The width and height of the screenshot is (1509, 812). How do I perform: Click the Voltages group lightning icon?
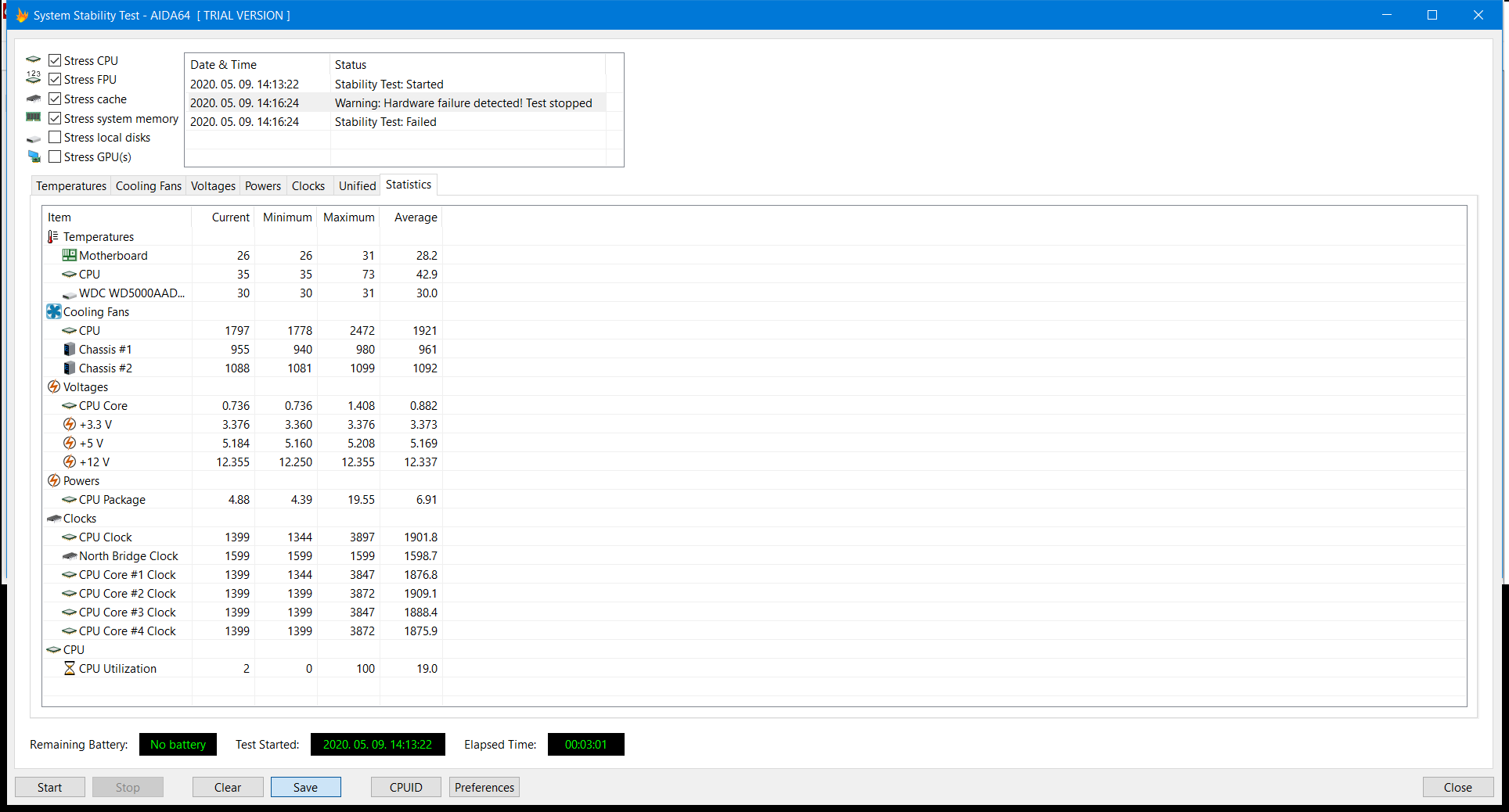tap(54, 386)
